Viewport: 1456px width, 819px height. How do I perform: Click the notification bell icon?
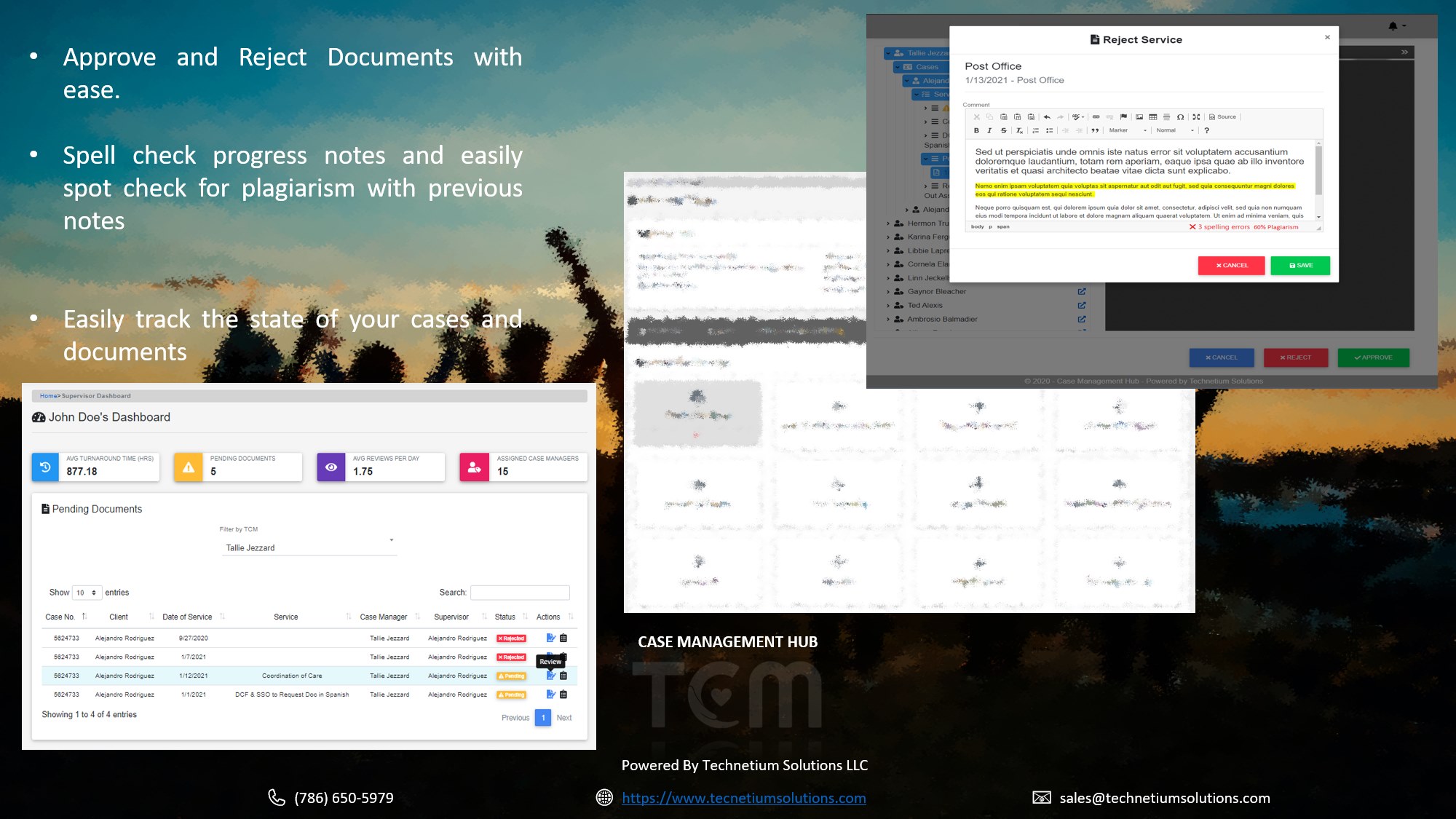coord(1393,26)
